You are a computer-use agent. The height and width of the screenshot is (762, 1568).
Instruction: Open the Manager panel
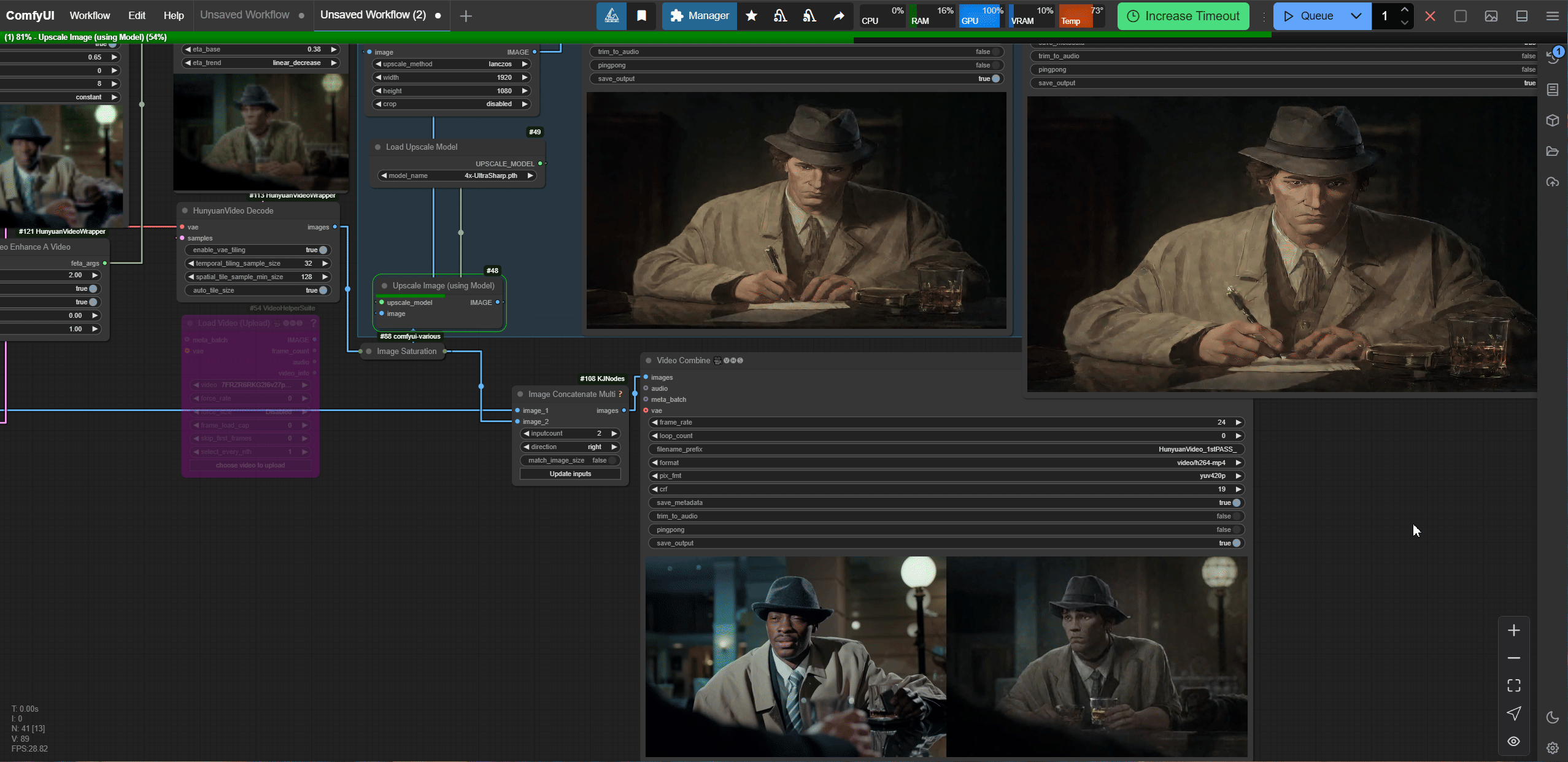click(x=699, y=16)
